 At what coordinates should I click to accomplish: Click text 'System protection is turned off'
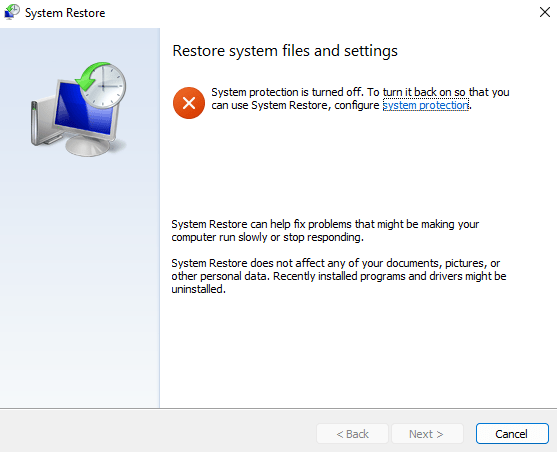click(287, 92)
